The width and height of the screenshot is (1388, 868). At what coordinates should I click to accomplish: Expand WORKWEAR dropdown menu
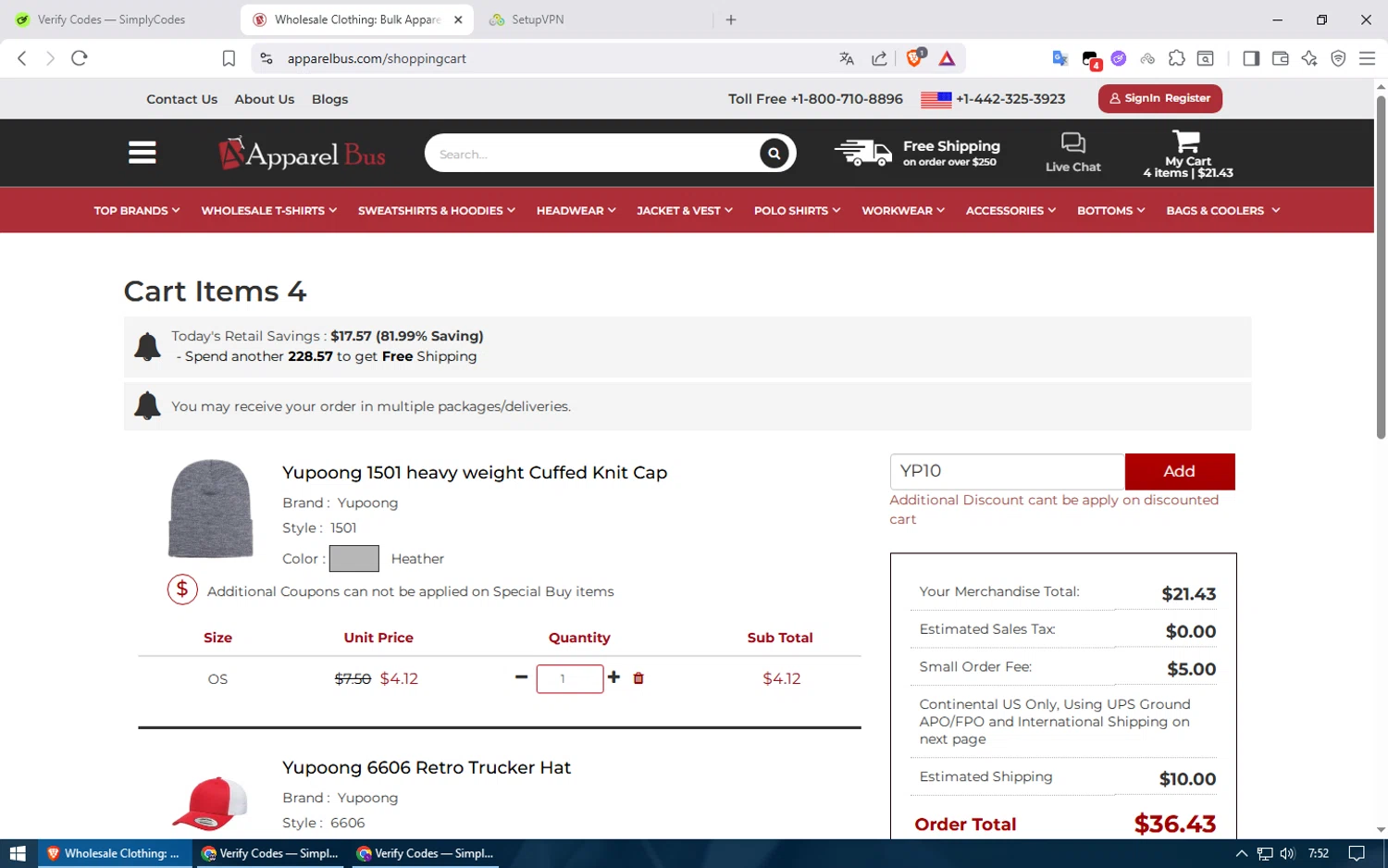pyautogui.click(x=903, y=211)
